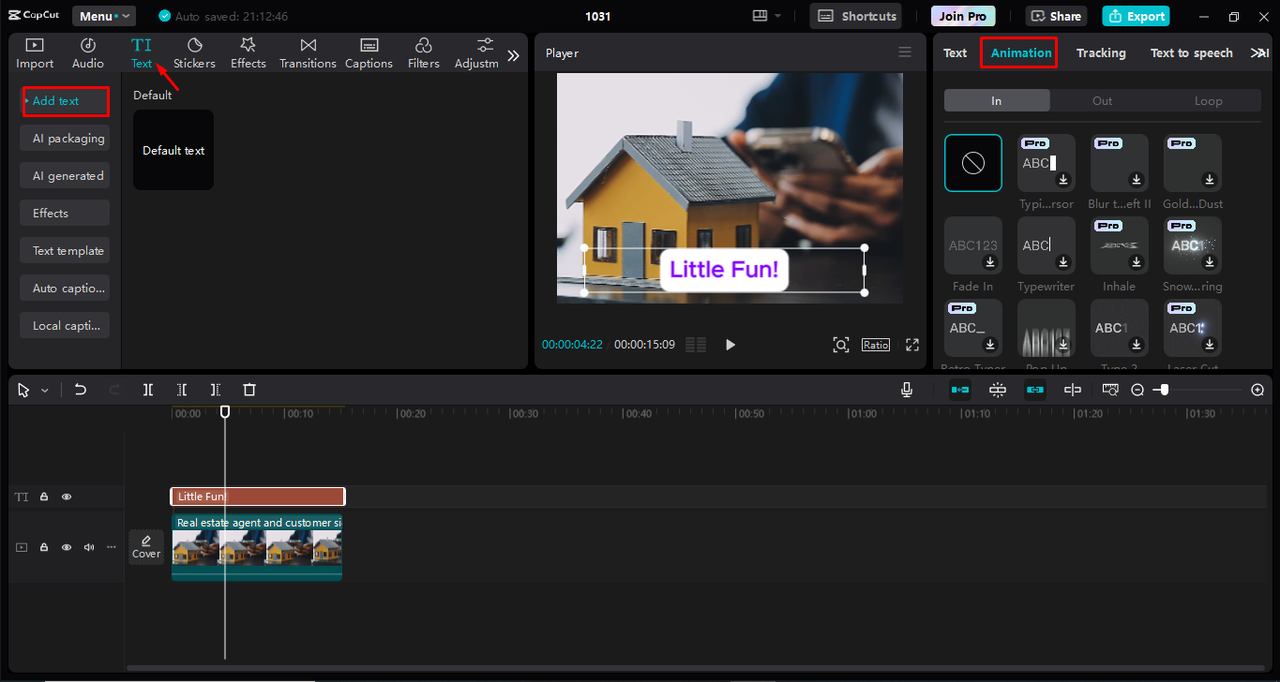Screen dimensions: 1280x682
Task: Click the timeline zoom-to-fit ruler icon
Action: 1112,390
